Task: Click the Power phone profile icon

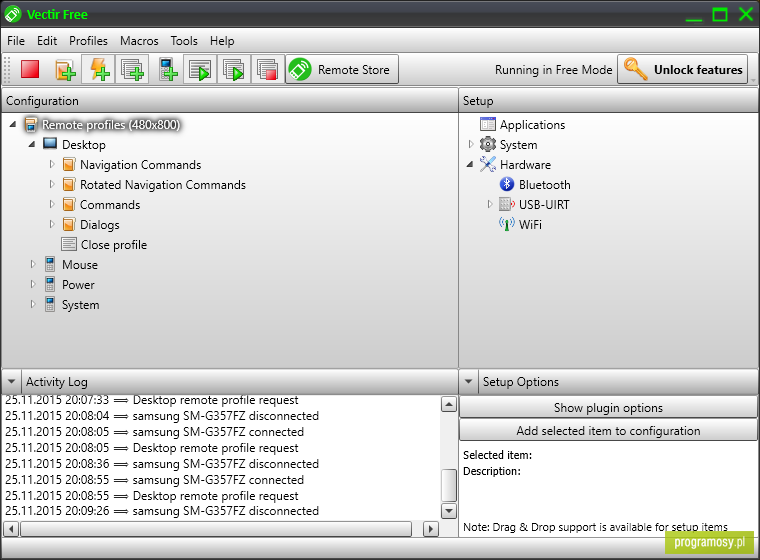Action: [x=50, y=284]
